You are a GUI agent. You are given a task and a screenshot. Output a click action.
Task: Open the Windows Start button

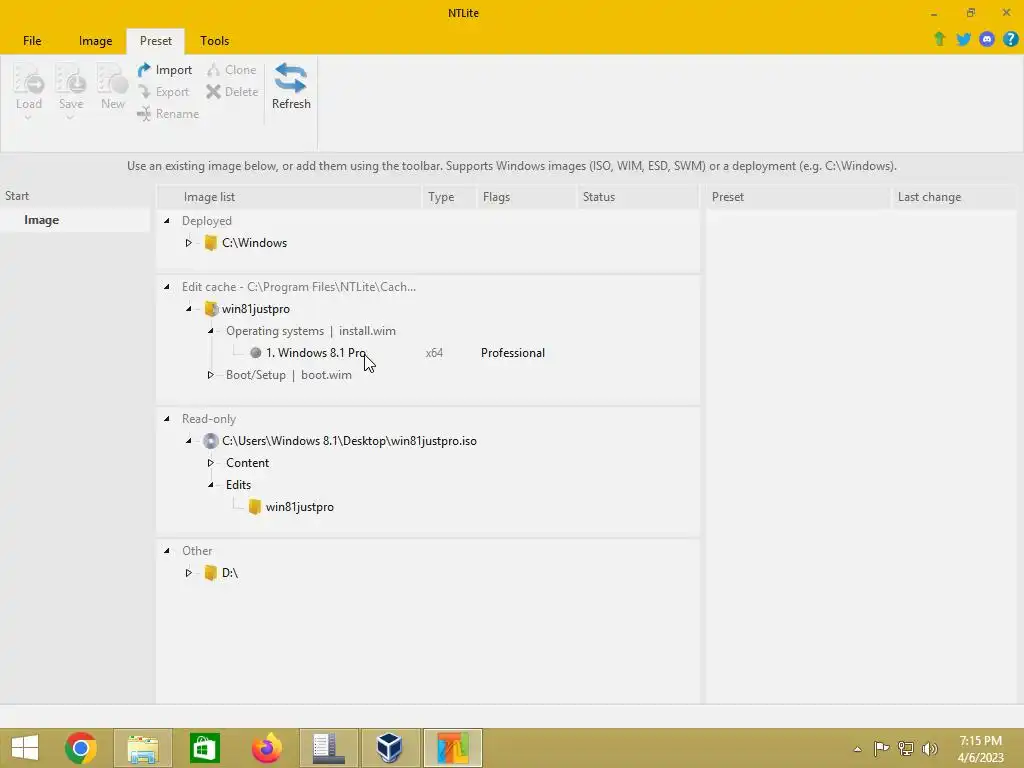25,748
